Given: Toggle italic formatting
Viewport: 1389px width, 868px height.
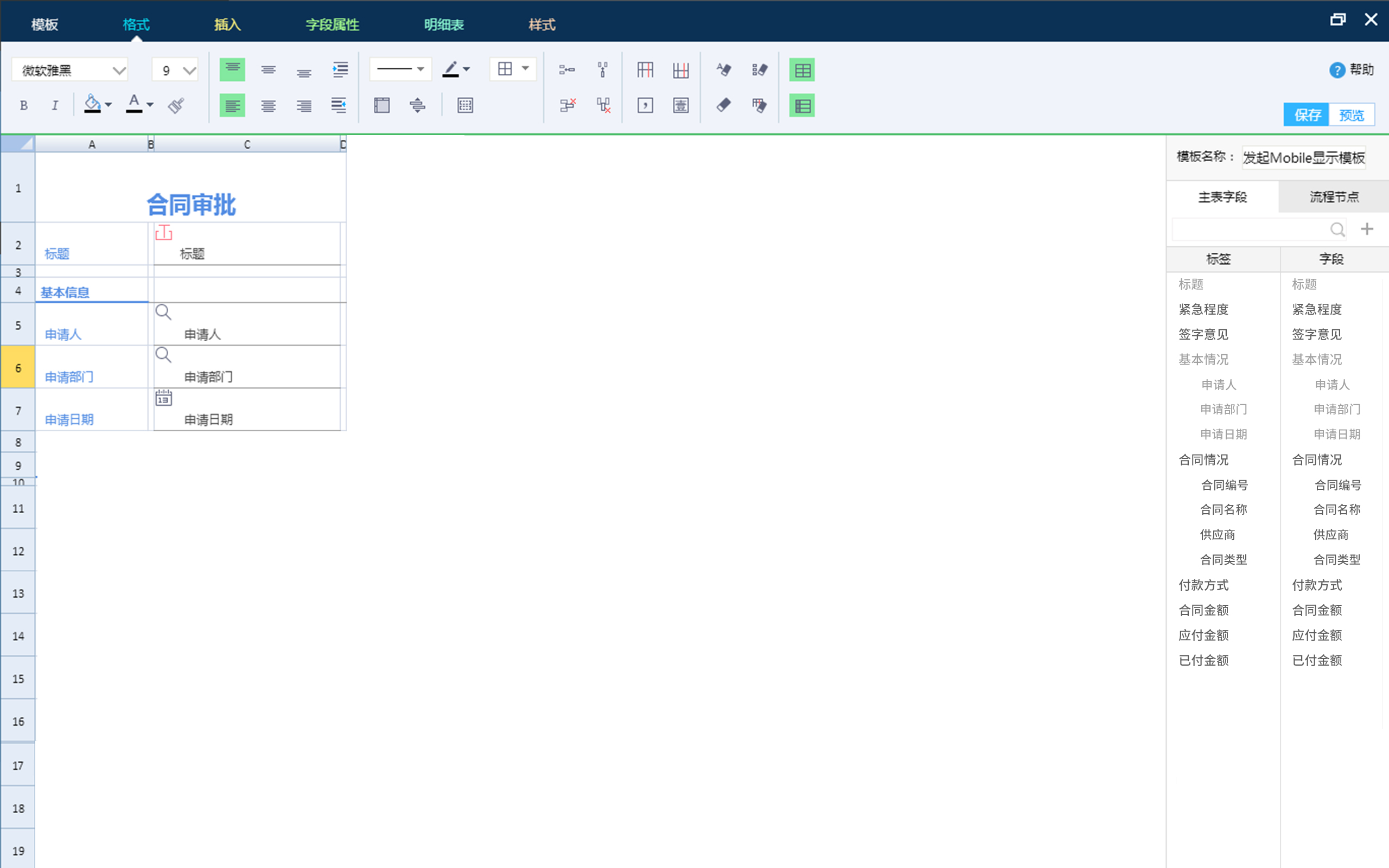Looking at the screenshot, I should coord(54,105).
